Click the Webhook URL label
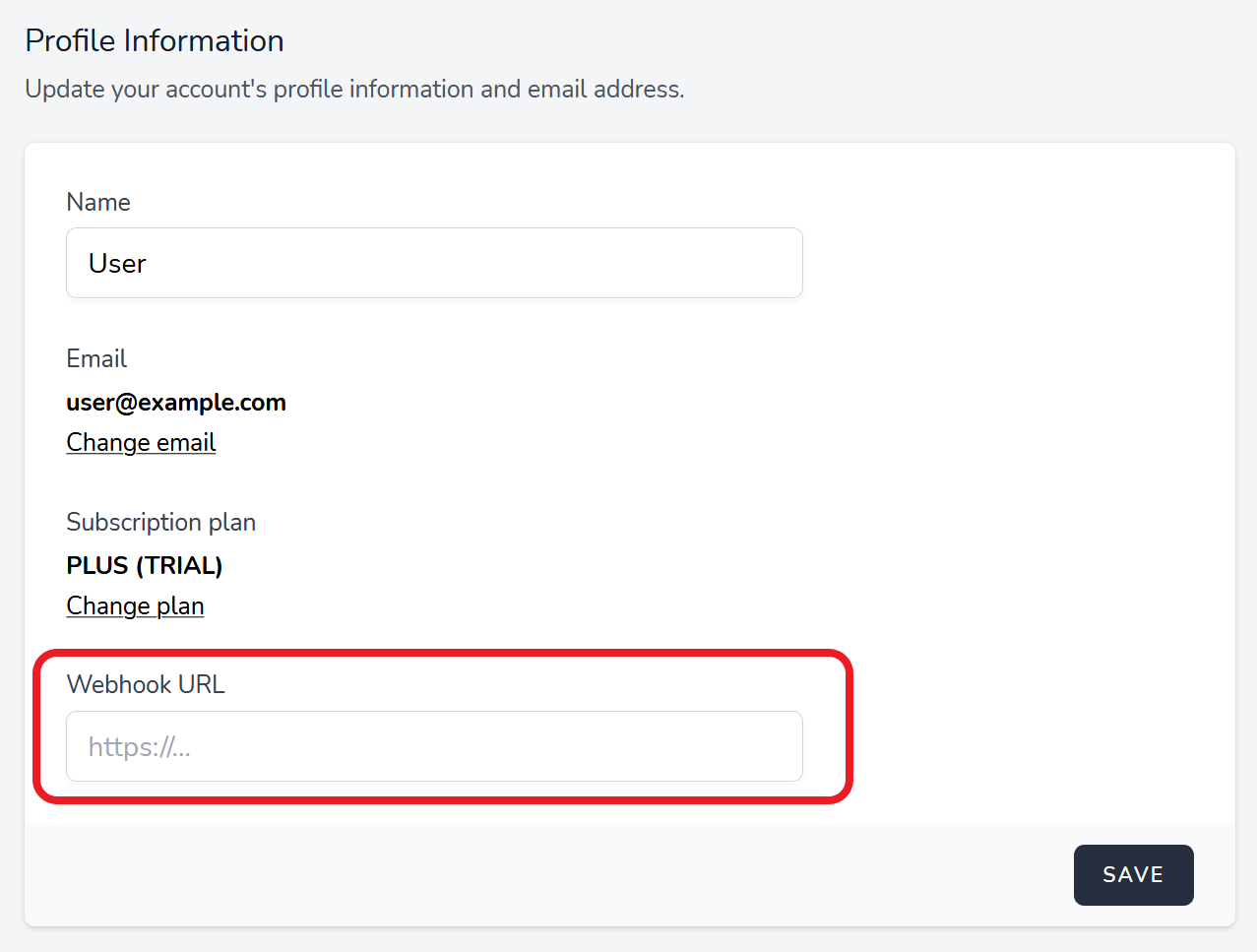 pyautogui.click(x=146, y=684)
